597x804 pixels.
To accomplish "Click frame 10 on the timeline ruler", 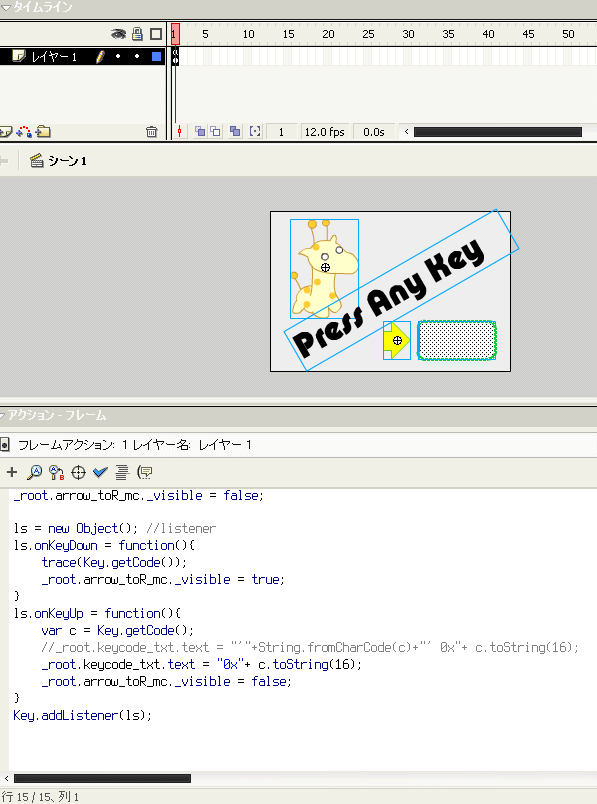I will [248, 34].
